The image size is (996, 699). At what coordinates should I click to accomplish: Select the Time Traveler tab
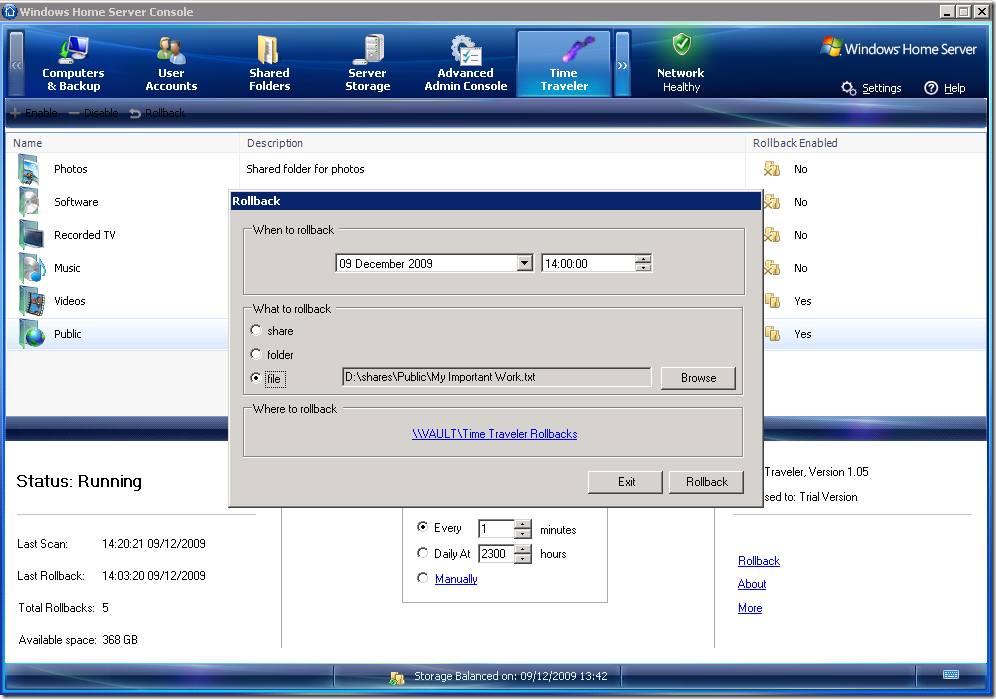point(564,64)
